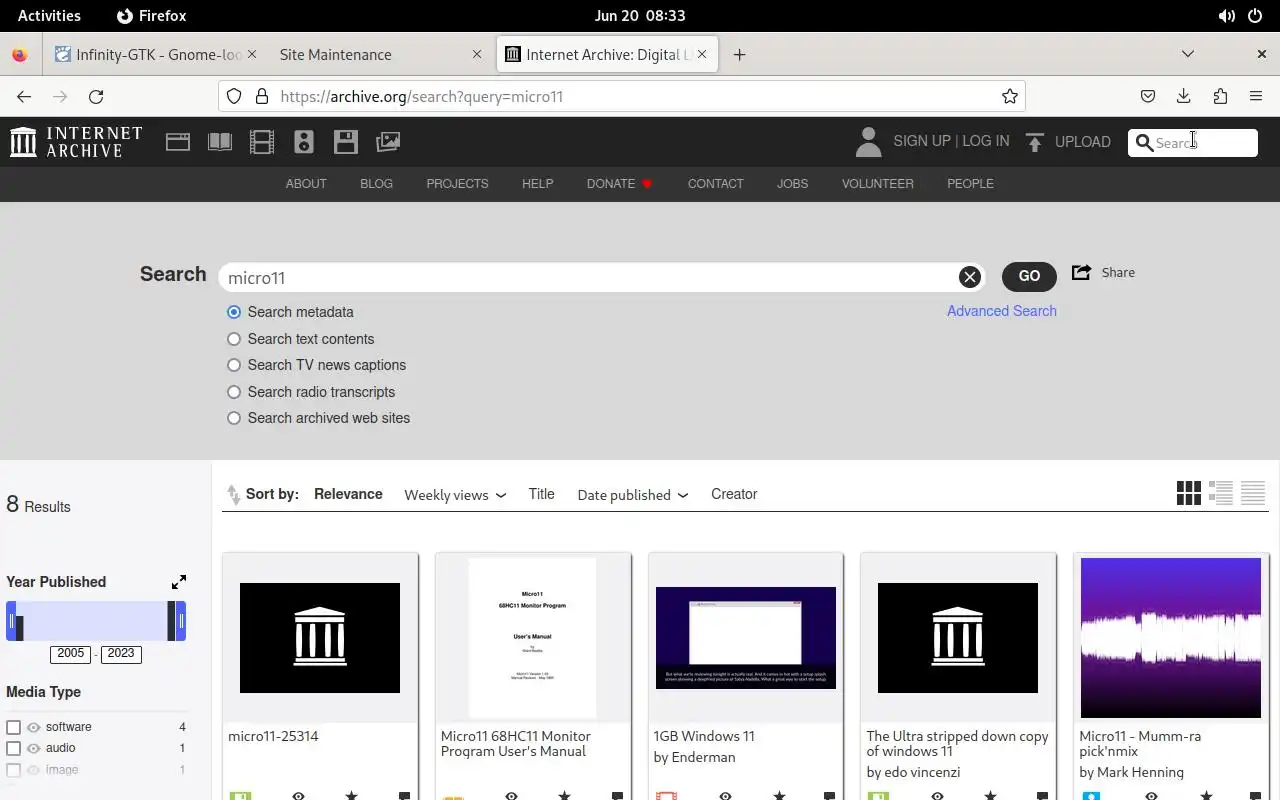Open the micro11-25314 result thumbnail
This screenshot has height=800, width=1280.
(320, 638)
